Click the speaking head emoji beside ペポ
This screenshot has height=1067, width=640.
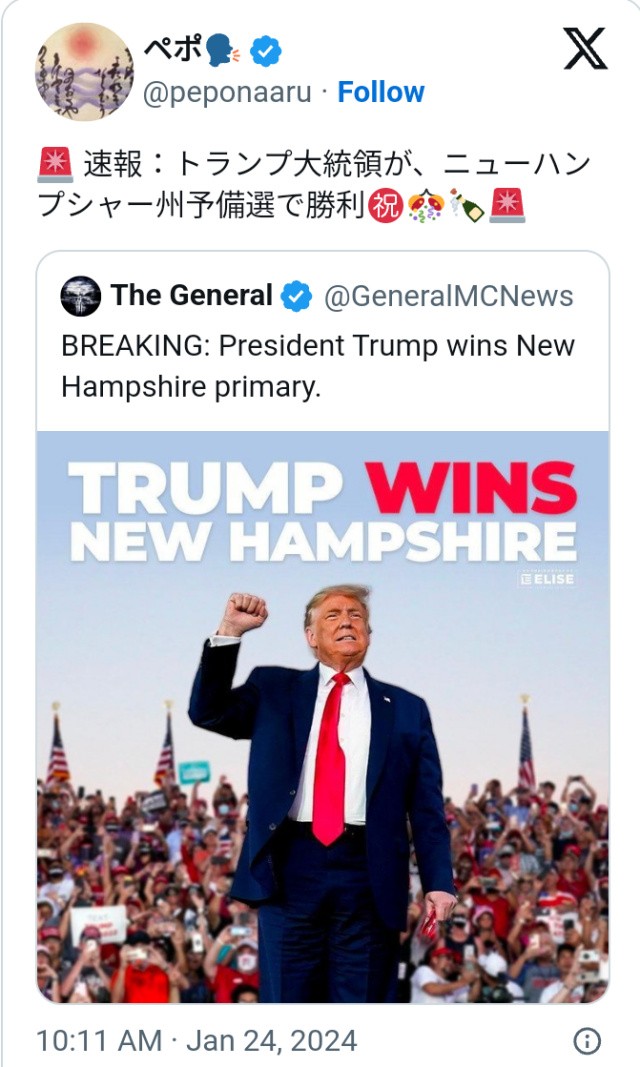[219, 50]
